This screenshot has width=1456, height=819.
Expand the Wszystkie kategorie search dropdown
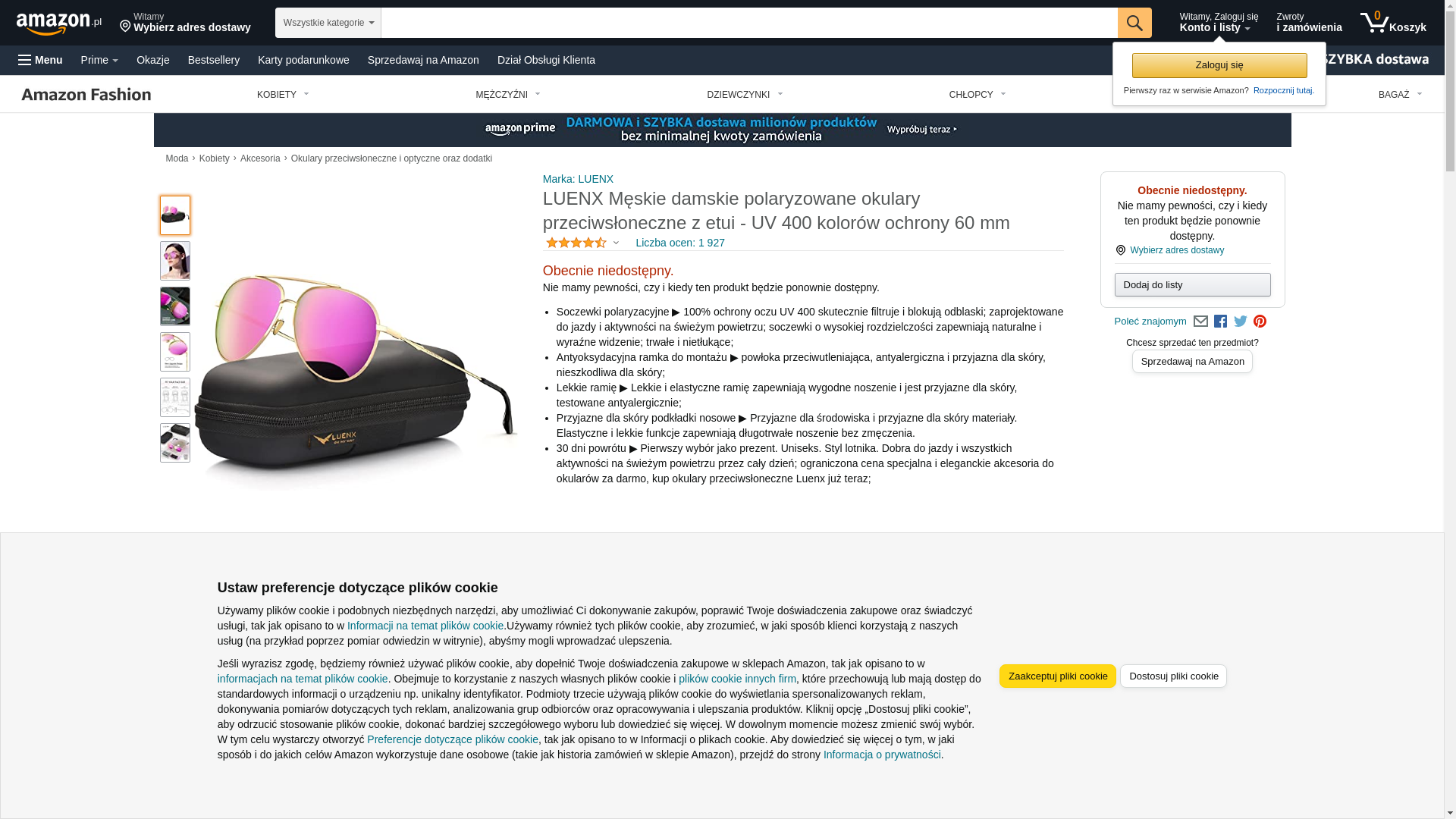328,23
